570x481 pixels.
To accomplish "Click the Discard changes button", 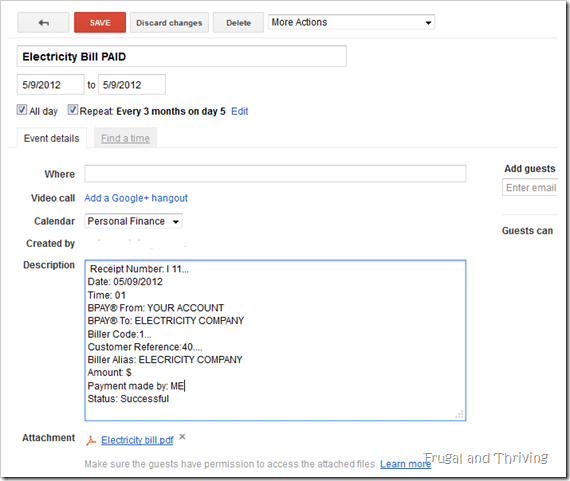I will coord(169,23).
